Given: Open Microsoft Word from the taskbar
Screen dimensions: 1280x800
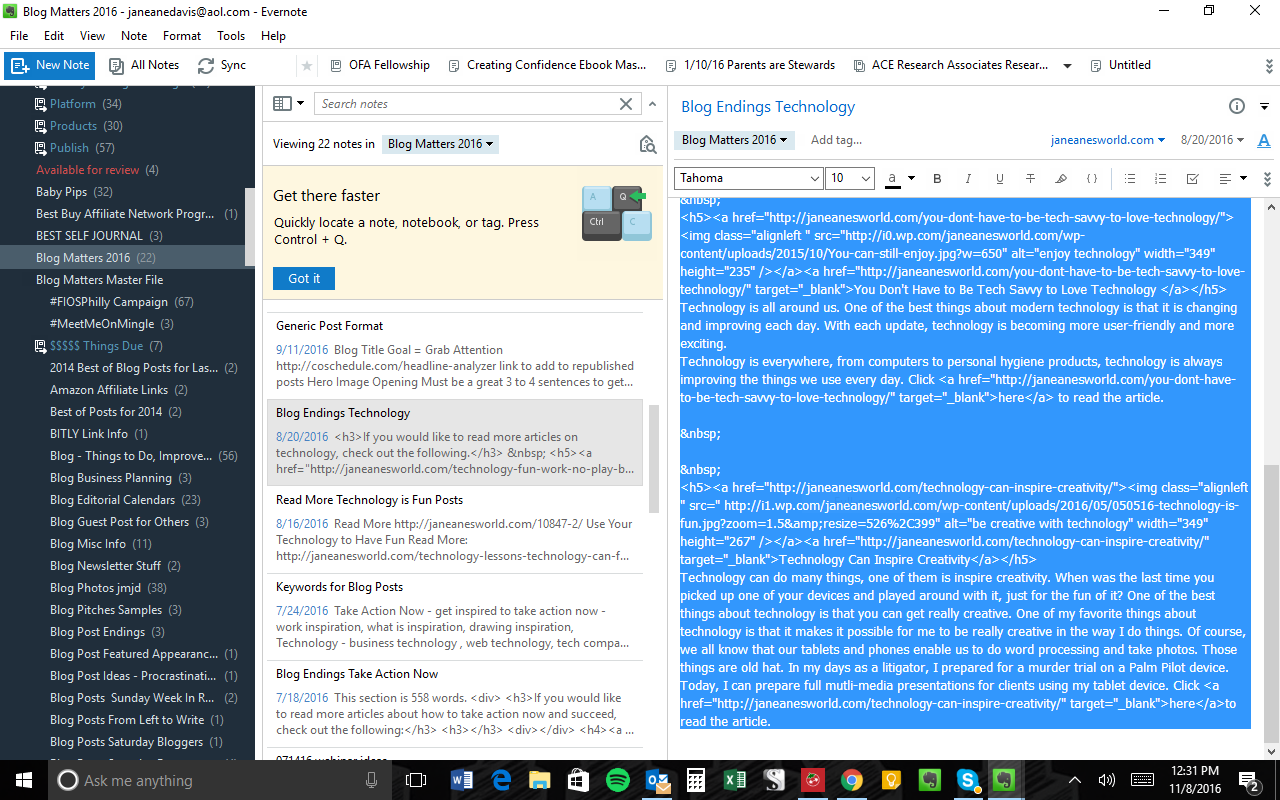Looking at the screenshot, I should pyautogui.click(x=462, y=780).
